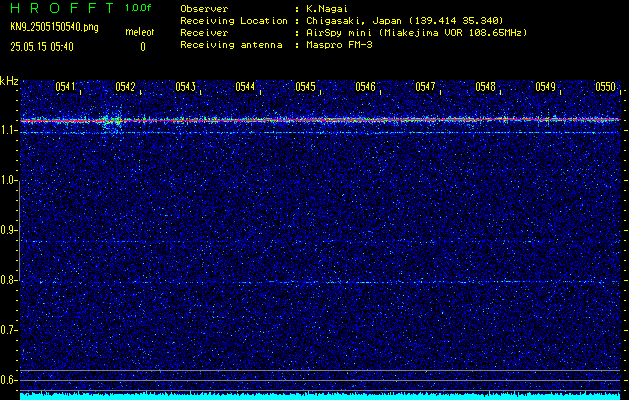Viewport: 629px width, 400px height.
Task: Click the 0550 time marker
Action: (x=605, y=87)
